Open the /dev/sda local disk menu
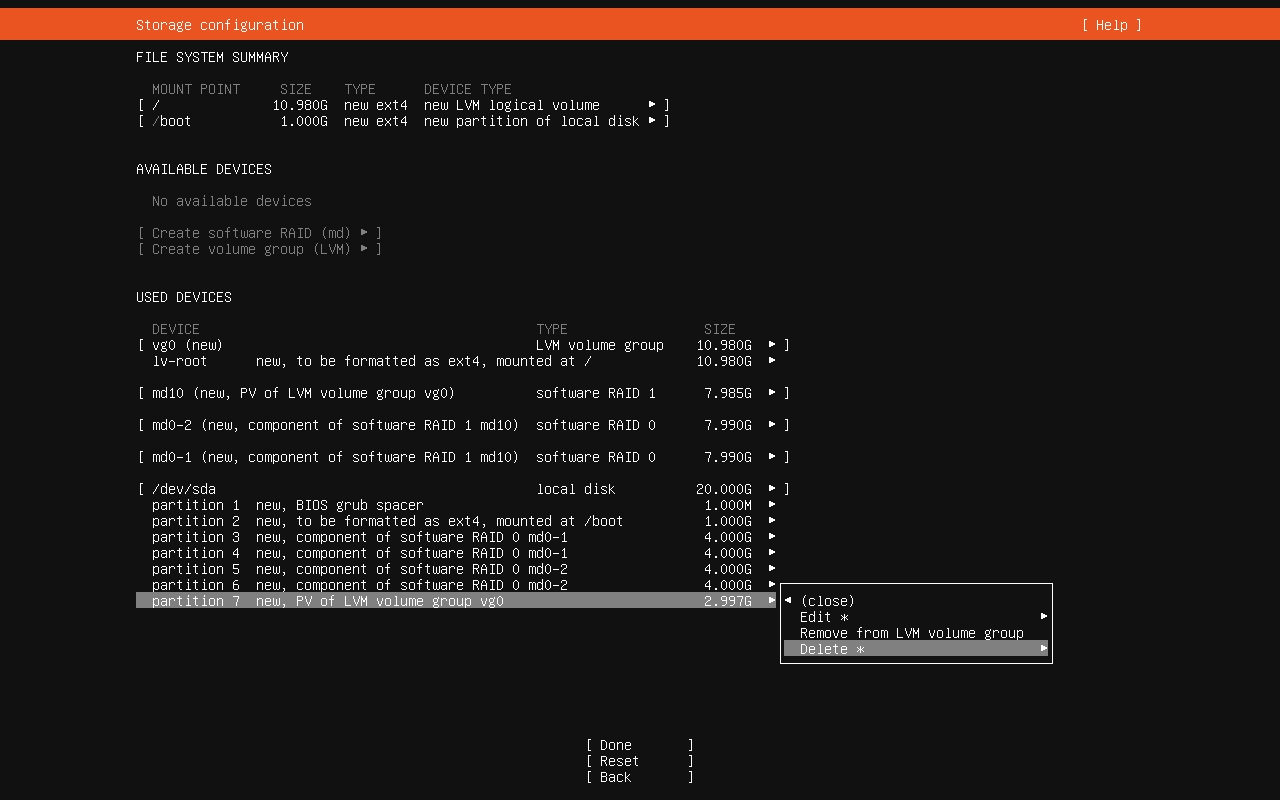This screenshot has height=800, width=1280. click(463, 489)
